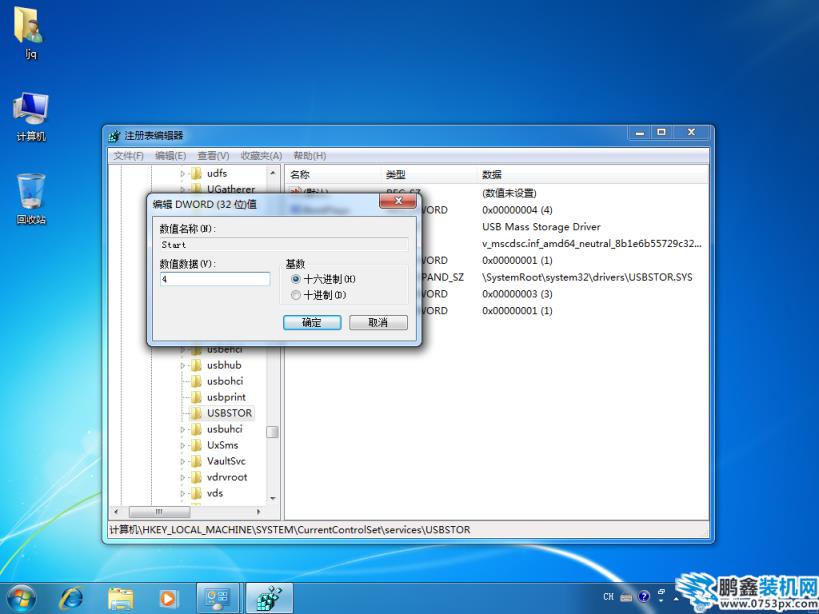Image resolution: width=819 pixels, height=614 pixels.
Task: Show hidden tray icons arrow
Action: tap(675, 598)
